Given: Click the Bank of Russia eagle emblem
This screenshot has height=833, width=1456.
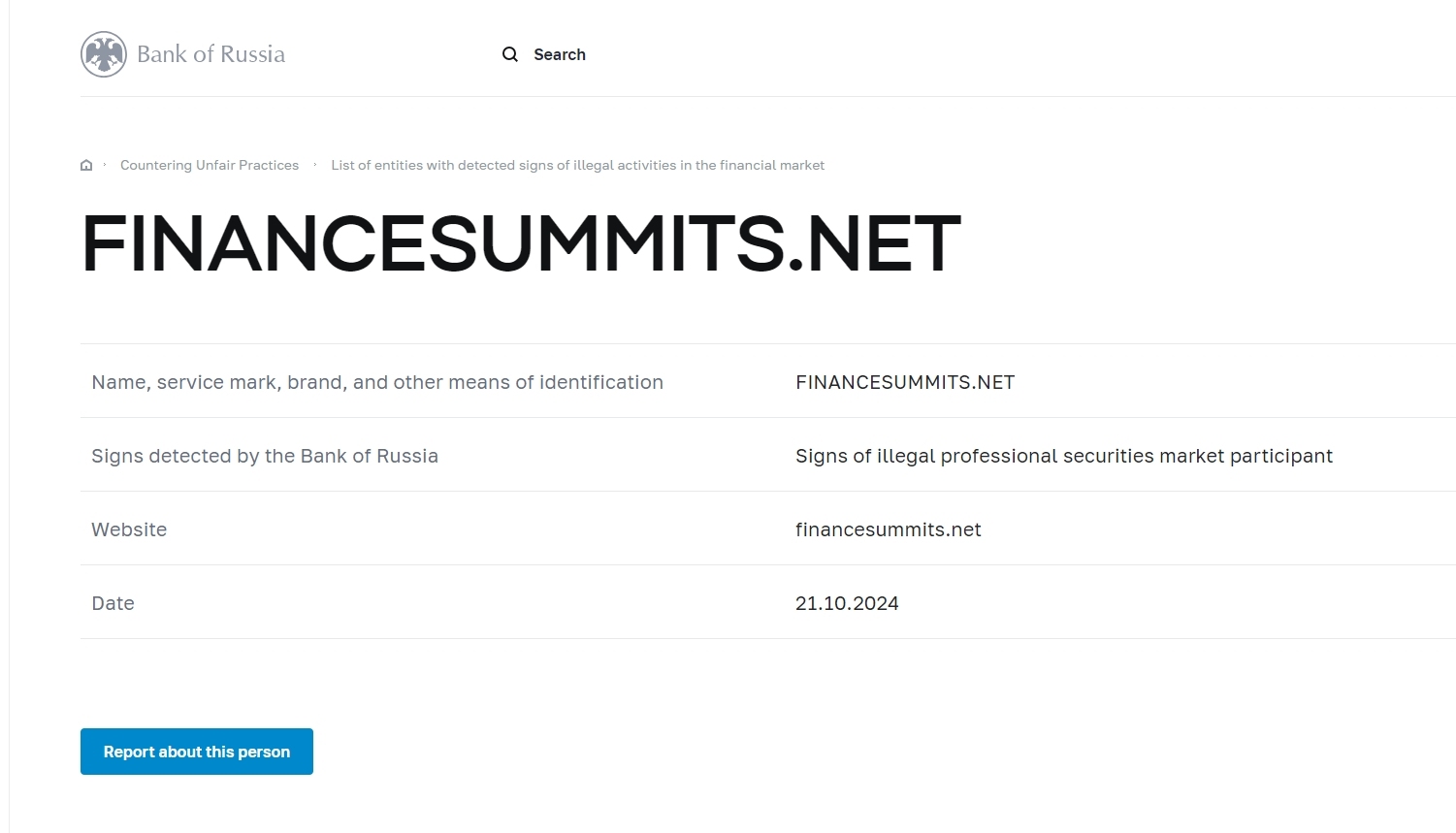Looking at the screenshot, I should (104, 54).
